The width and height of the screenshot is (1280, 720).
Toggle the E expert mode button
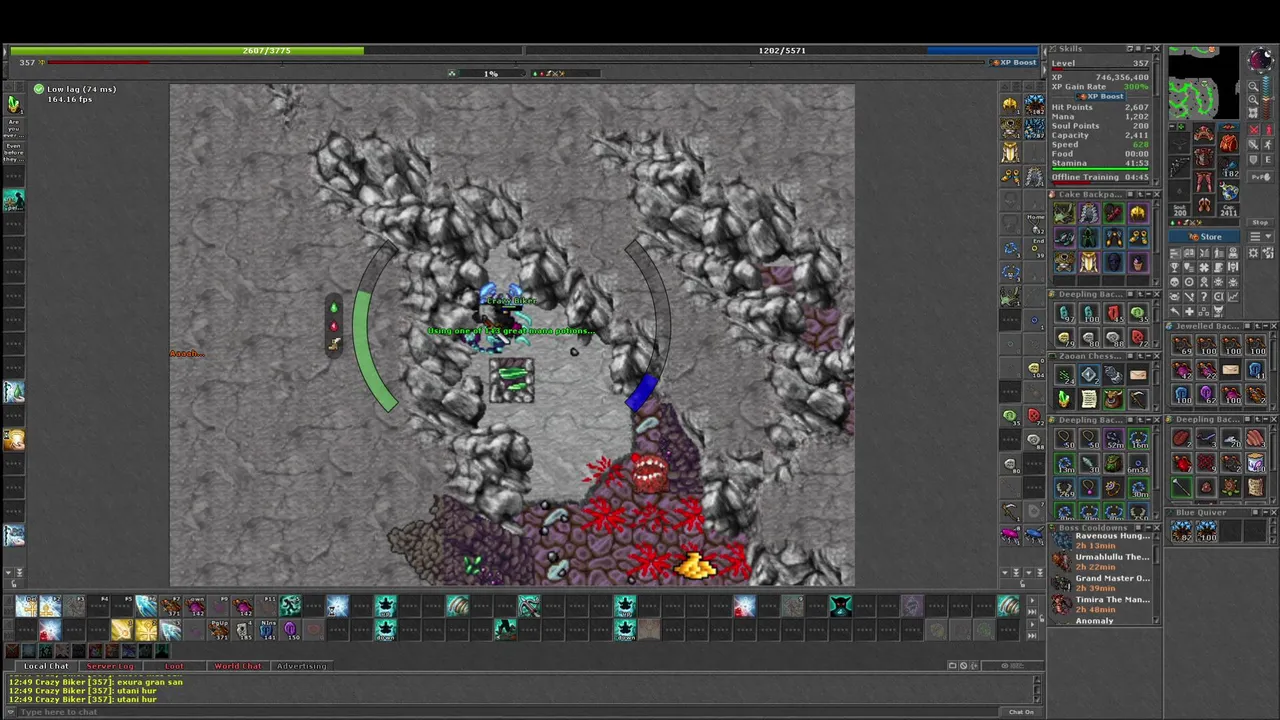point(1269,159)
